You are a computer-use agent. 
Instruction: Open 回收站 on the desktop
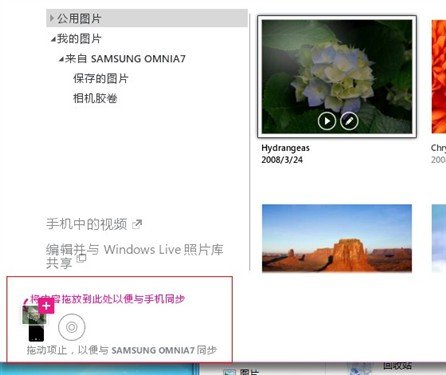(397, 366)
